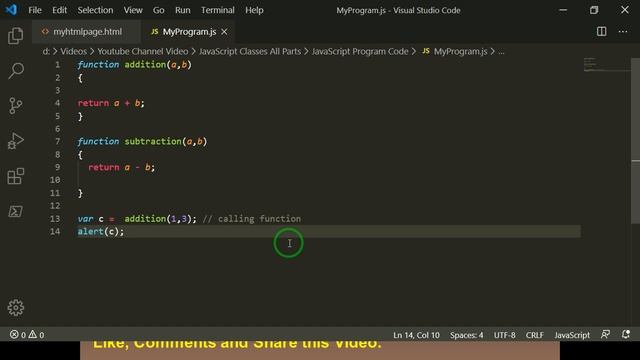
Task: Open the Edit menu
Action: 59,10
